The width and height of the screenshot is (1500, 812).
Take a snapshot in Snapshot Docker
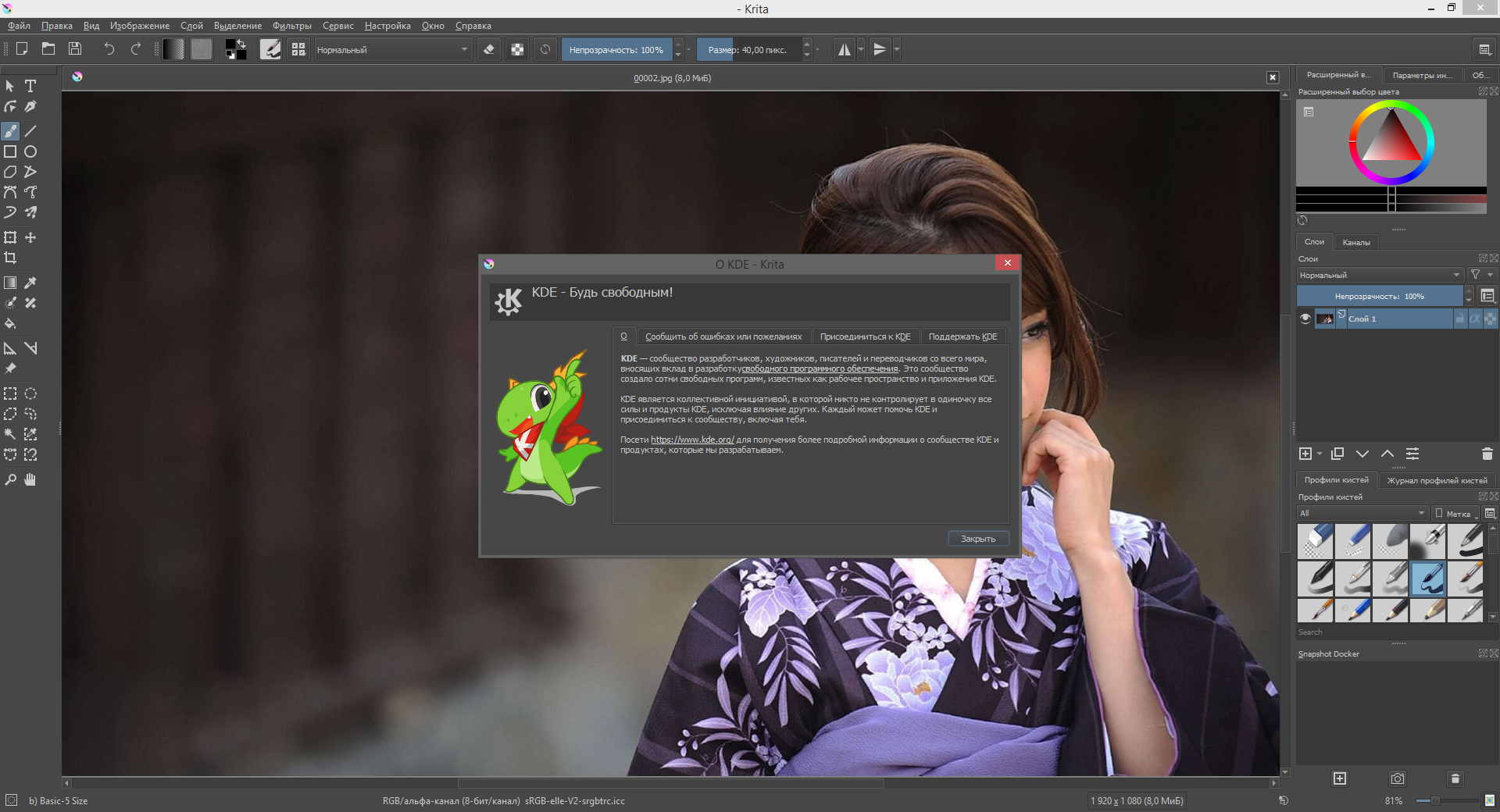tap(1398, 778)
